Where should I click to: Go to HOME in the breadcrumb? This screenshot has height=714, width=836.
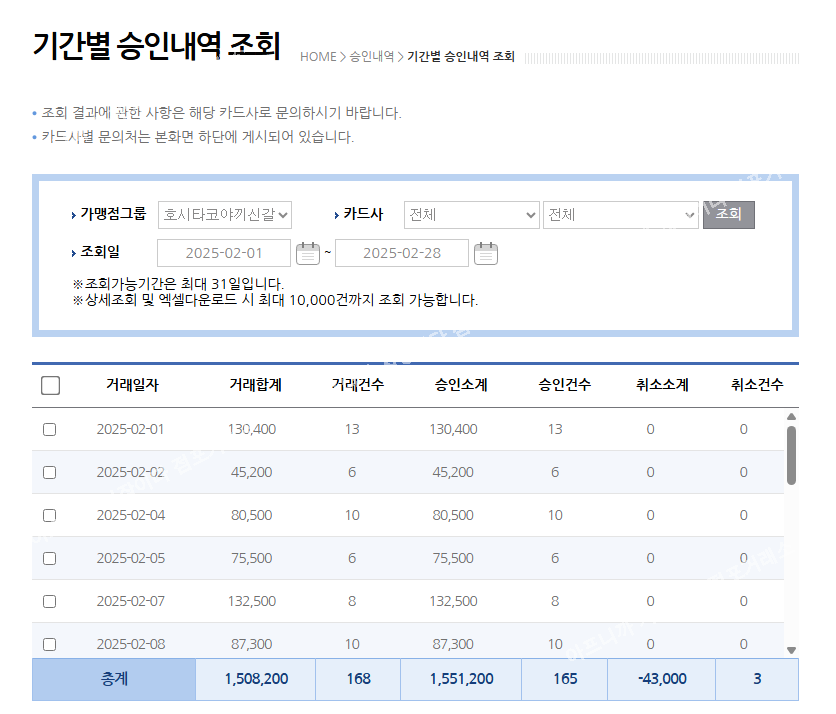318,57
